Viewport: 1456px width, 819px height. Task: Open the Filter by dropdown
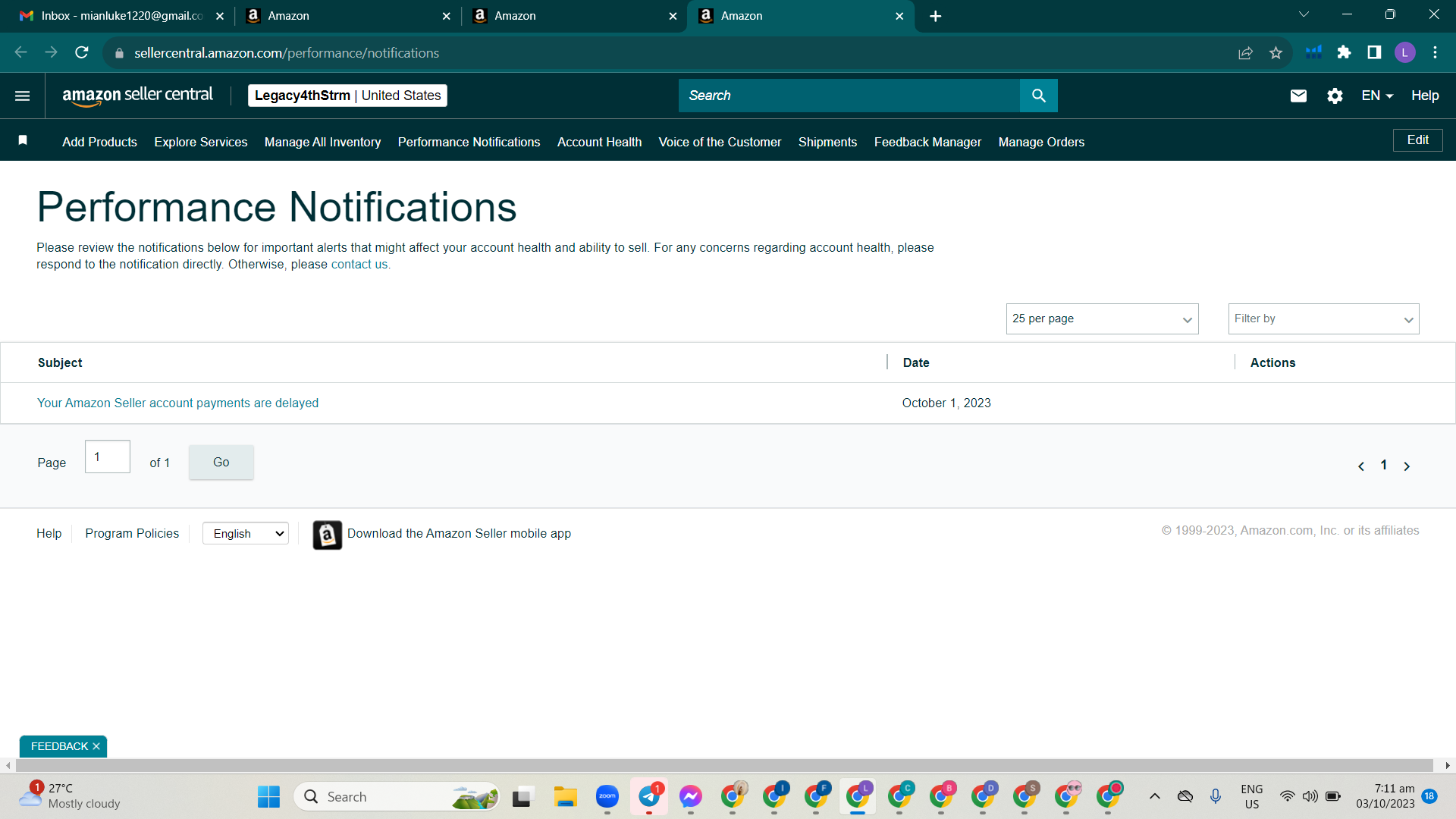pyautogui.click(x=1323, y=319)
